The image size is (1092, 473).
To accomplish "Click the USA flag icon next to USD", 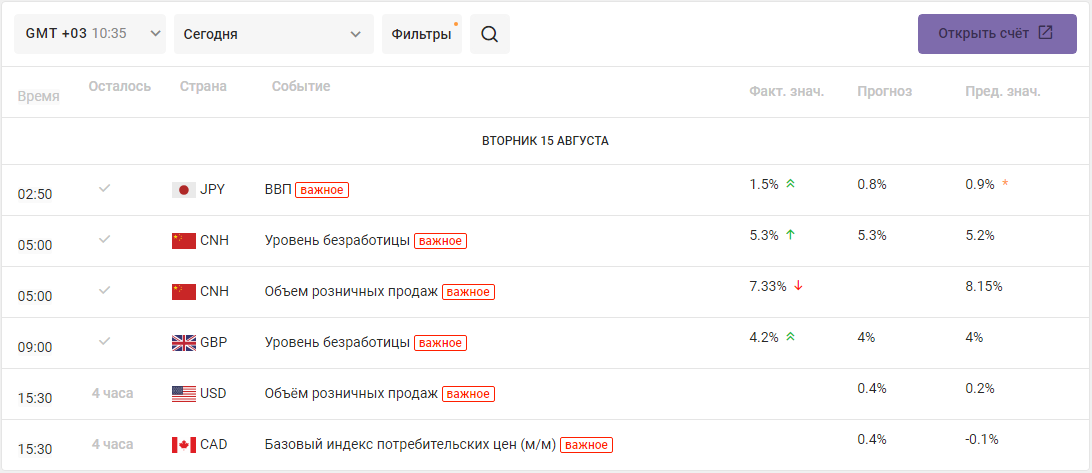I will (x=184, y=394).
